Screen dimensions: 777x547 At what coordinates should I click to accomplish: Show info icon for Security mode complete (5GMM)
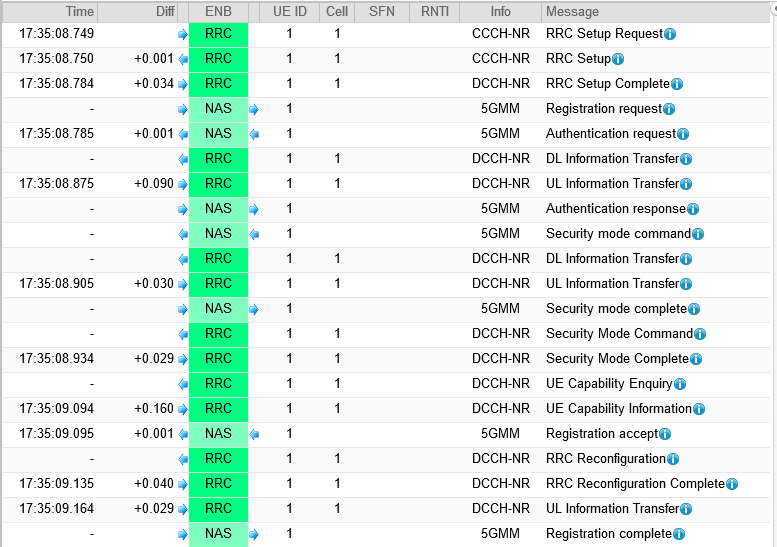pos(694,309)
